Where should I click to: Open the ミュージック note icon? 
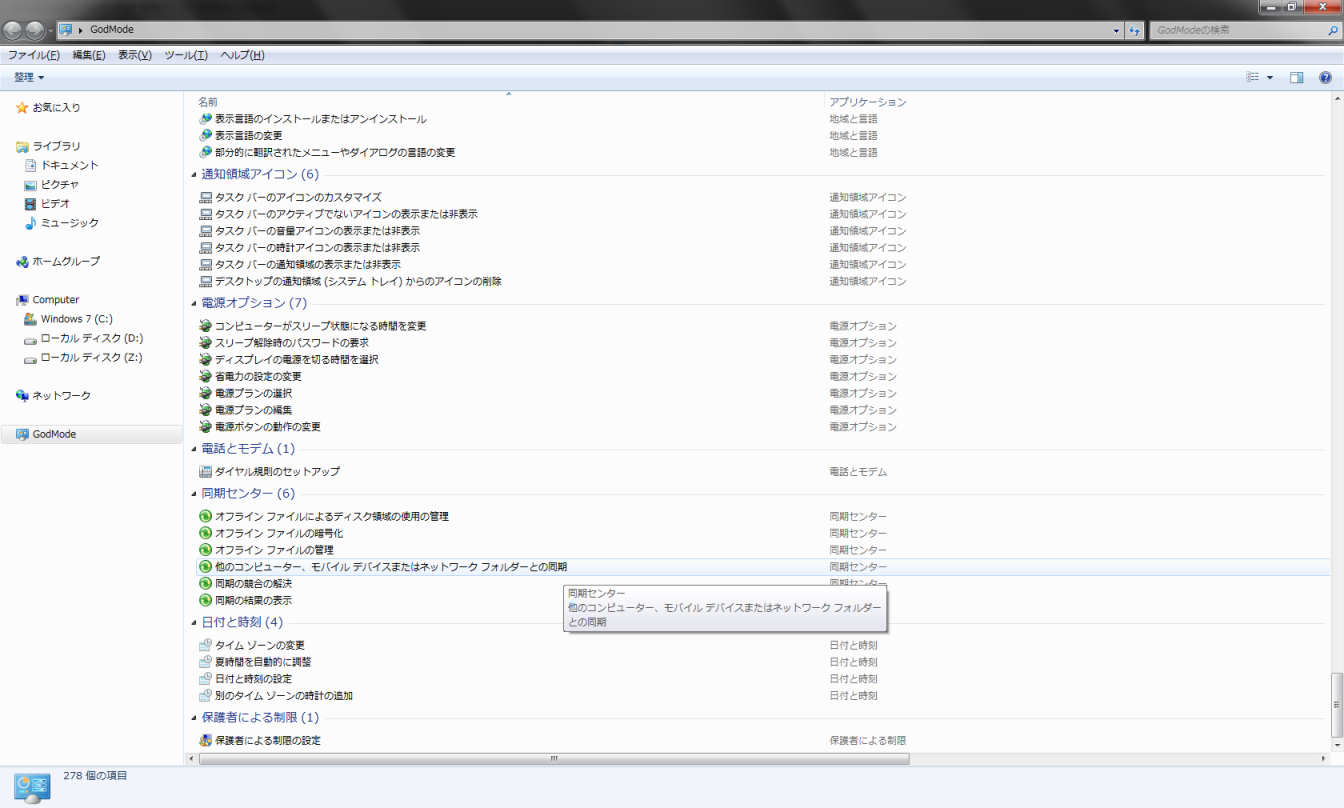pyautogui.click(x=30, y=222)
